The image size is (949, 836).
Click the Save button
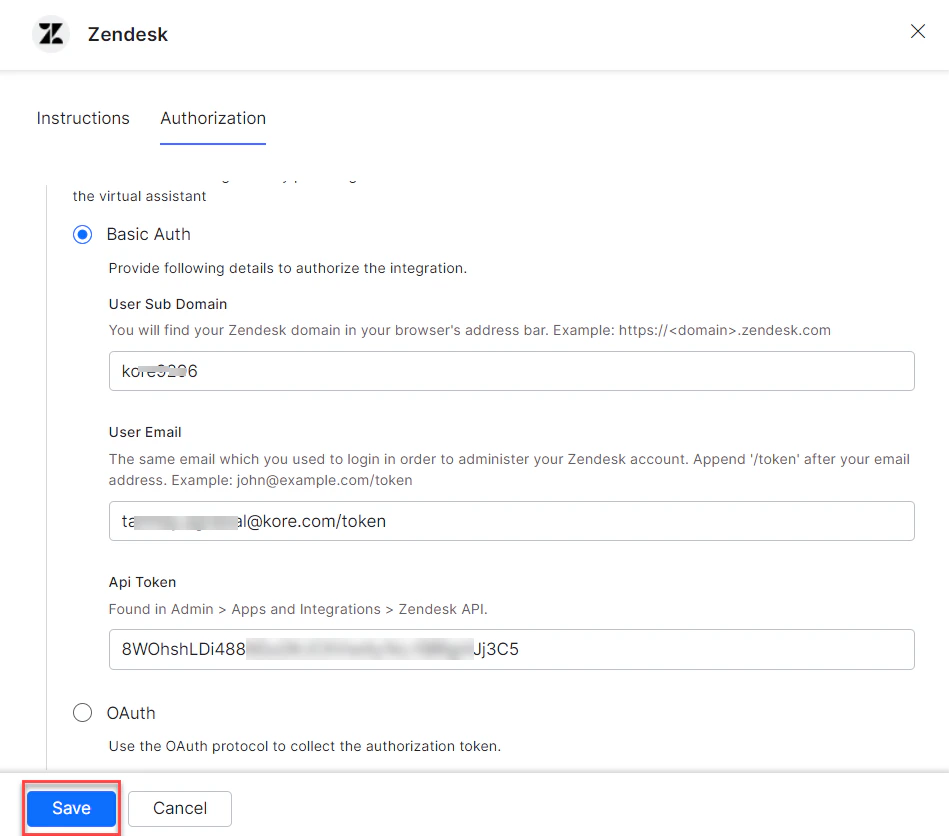(x=70, y=808)
